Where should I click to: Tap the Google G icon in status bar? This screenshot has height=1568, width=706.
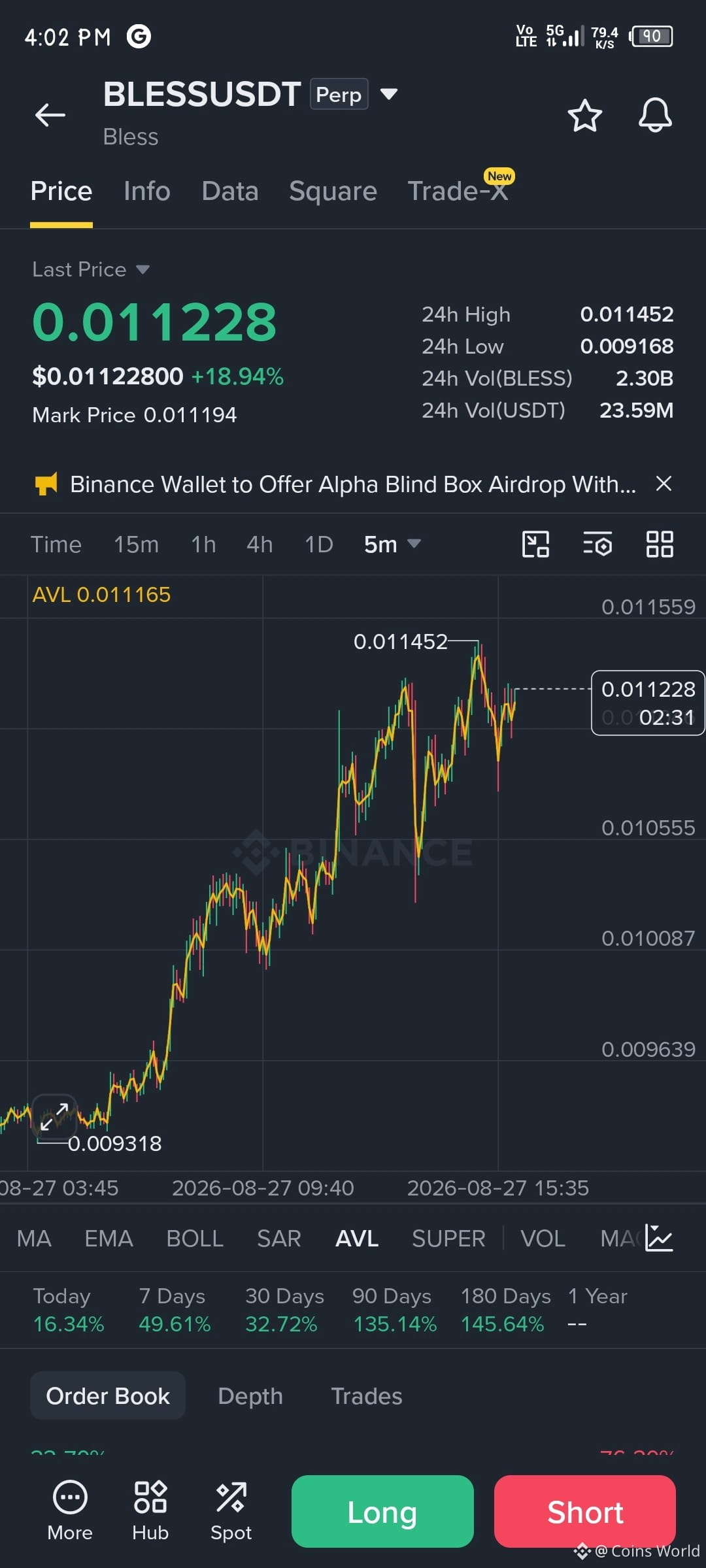click(139, 36)
